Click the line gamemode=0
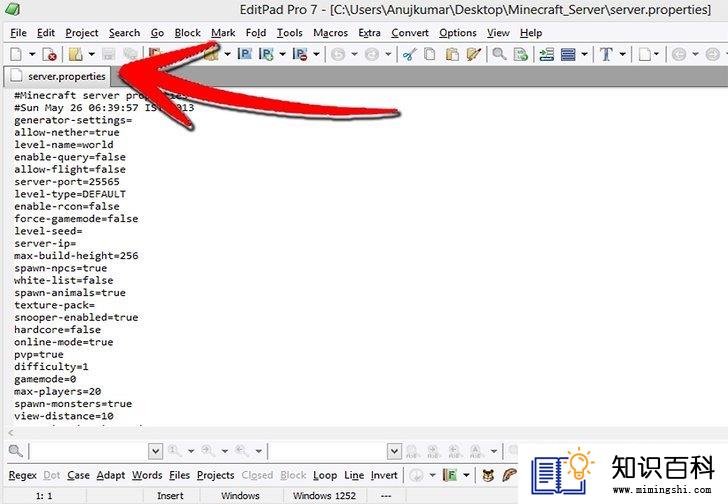This screenshot has width=728, height=504. (x=45, y=379)
